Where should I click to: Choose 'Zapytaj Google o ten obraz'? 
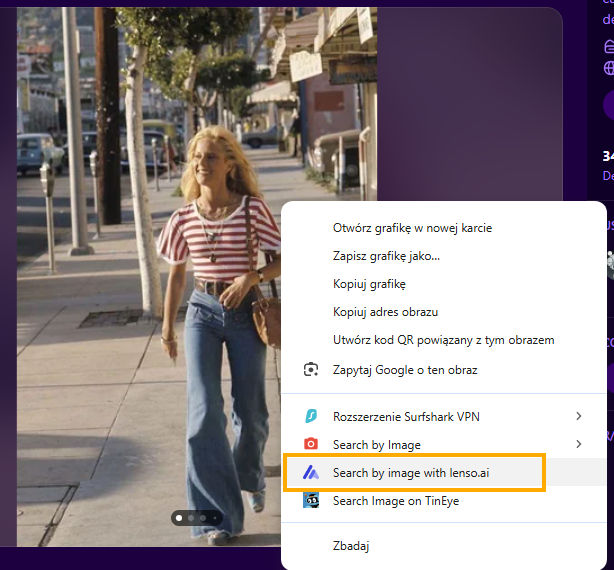[x=405, y=370]
